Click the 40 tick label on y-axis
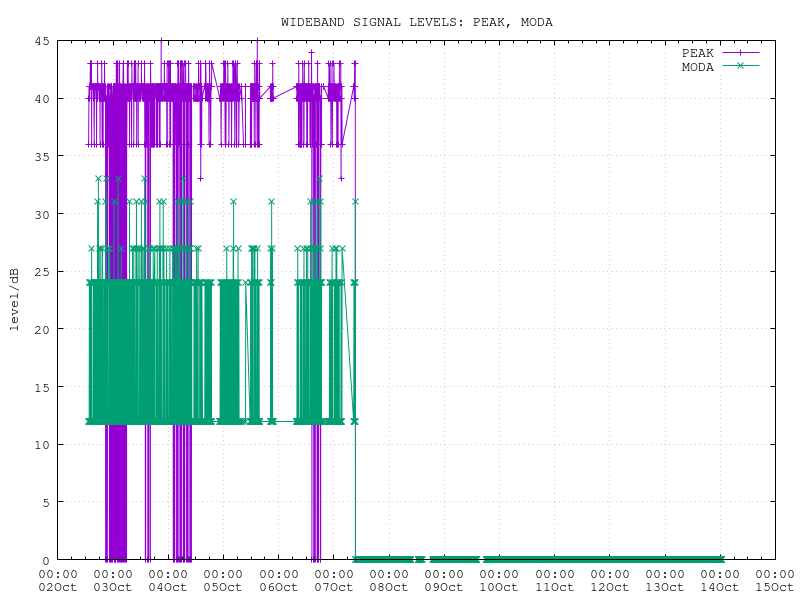The height and width of the screenshot is (600, 800). [43, 99]
